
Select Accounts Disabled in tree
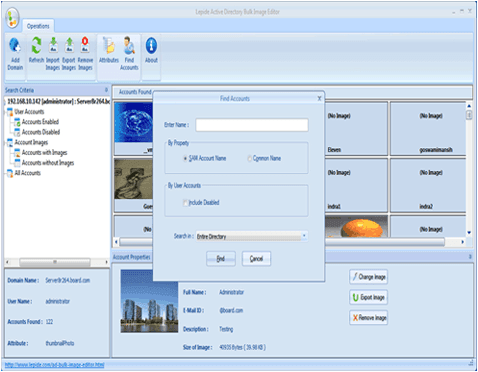pyautogui.click(x=41, y=132)
